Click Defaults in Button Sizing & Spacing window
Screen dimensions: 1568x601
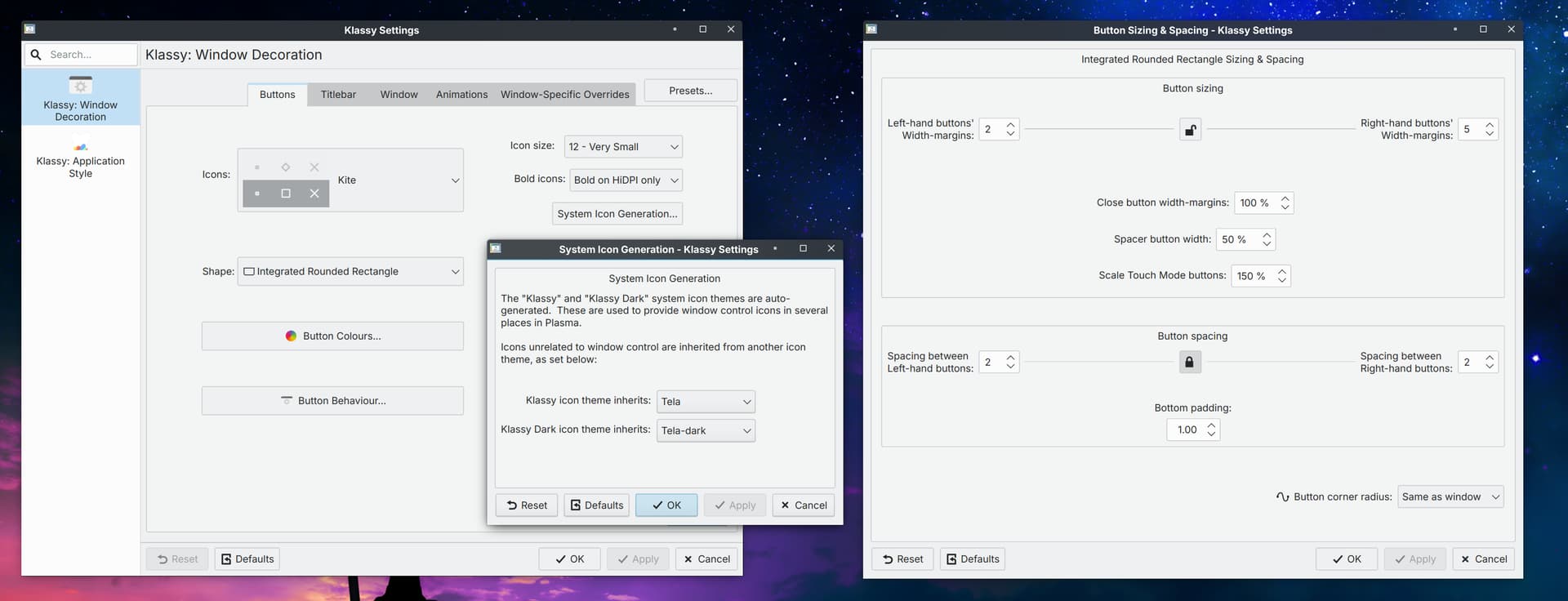973,559
